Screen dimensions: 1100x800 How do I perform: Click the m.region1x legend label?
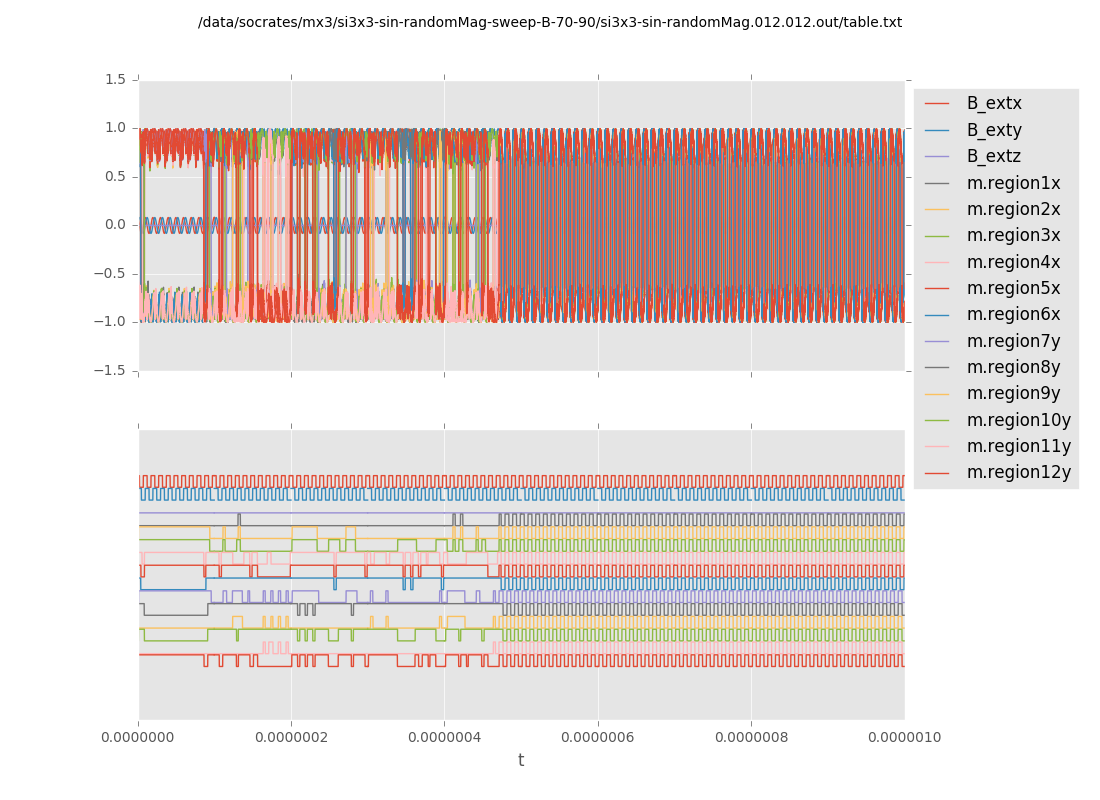tap(1013, 183)
